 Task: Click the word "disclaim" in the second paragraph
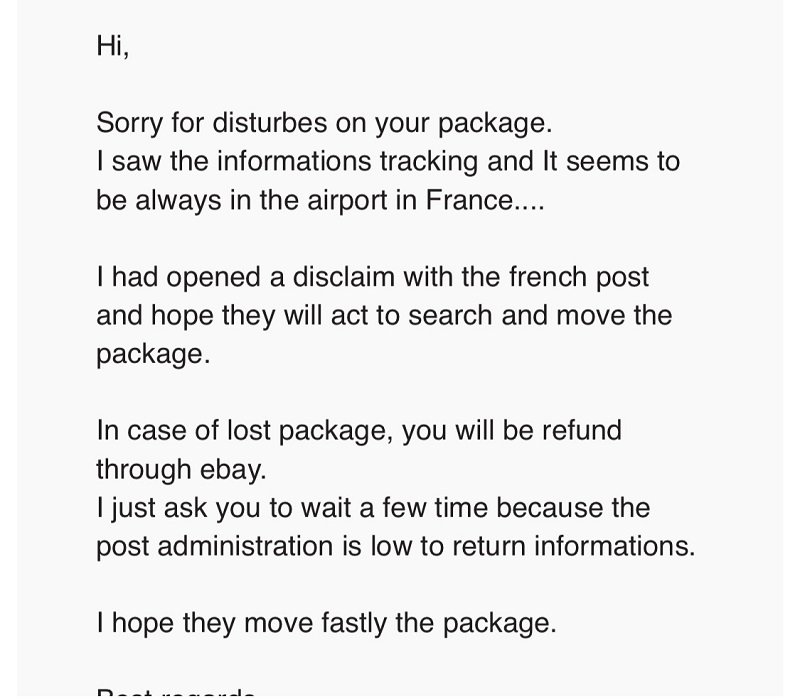343,277
